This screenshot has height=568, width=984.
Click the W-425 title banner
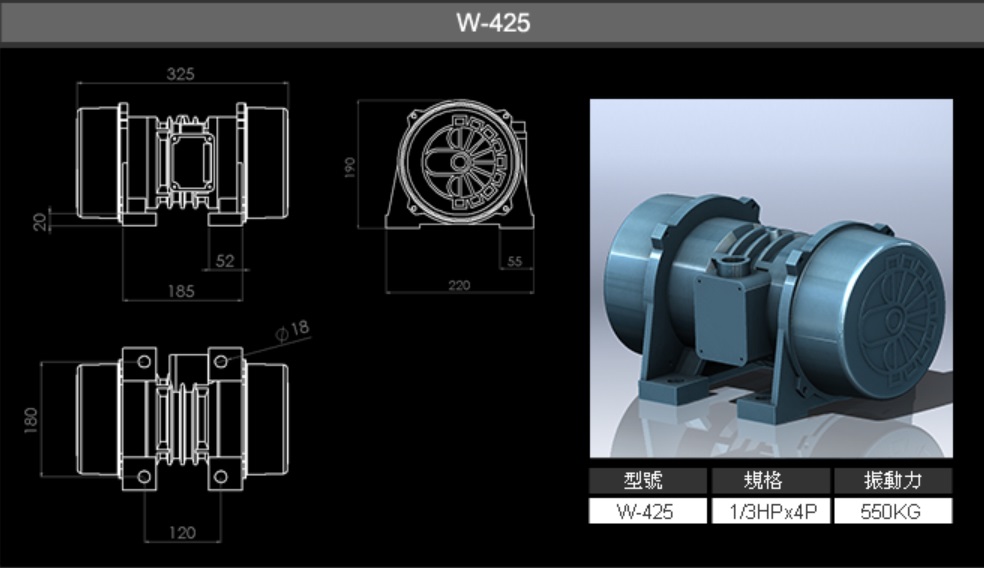coord(492,23)
